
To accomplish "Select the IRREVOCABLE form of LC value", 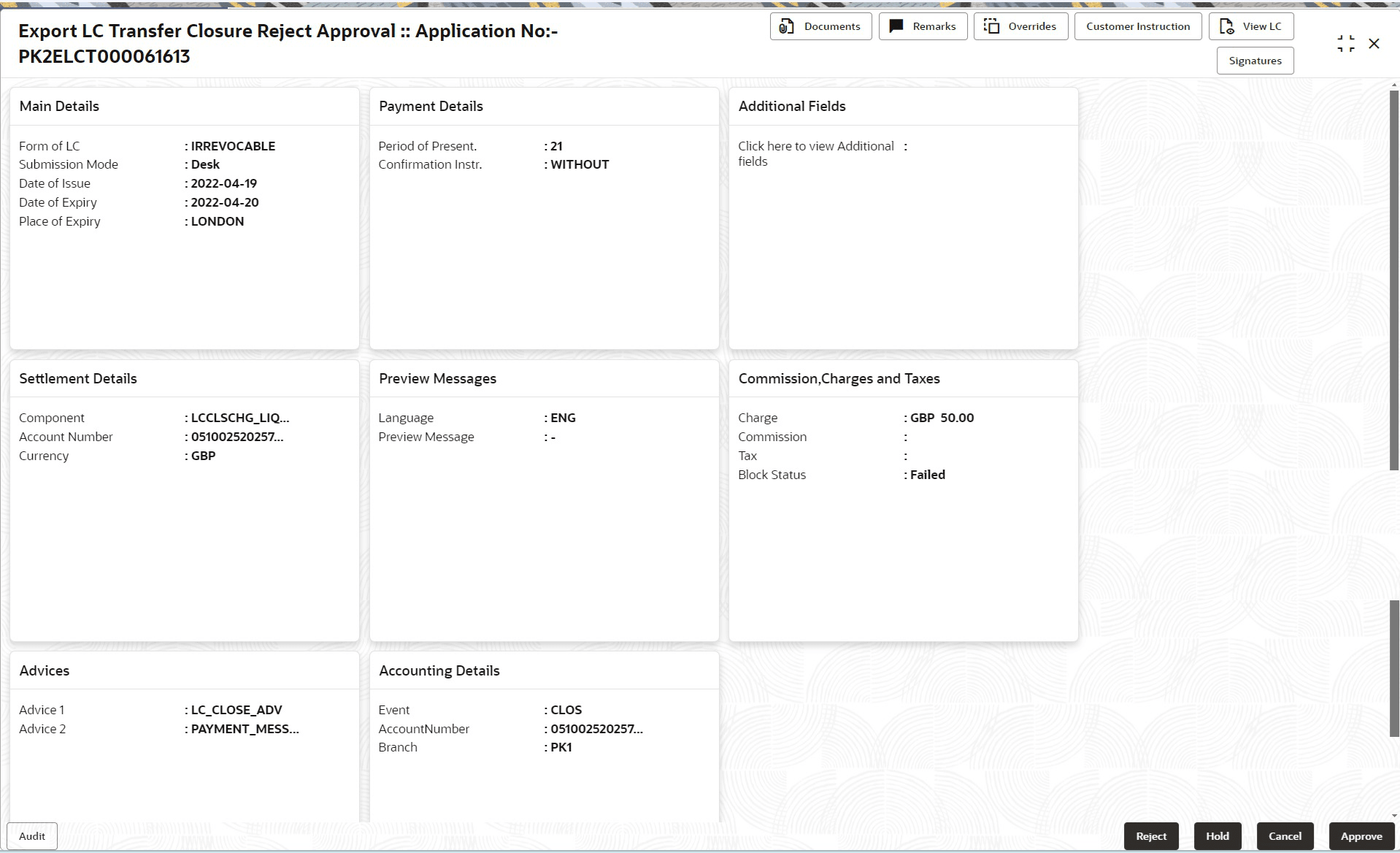I will [233, 146].
